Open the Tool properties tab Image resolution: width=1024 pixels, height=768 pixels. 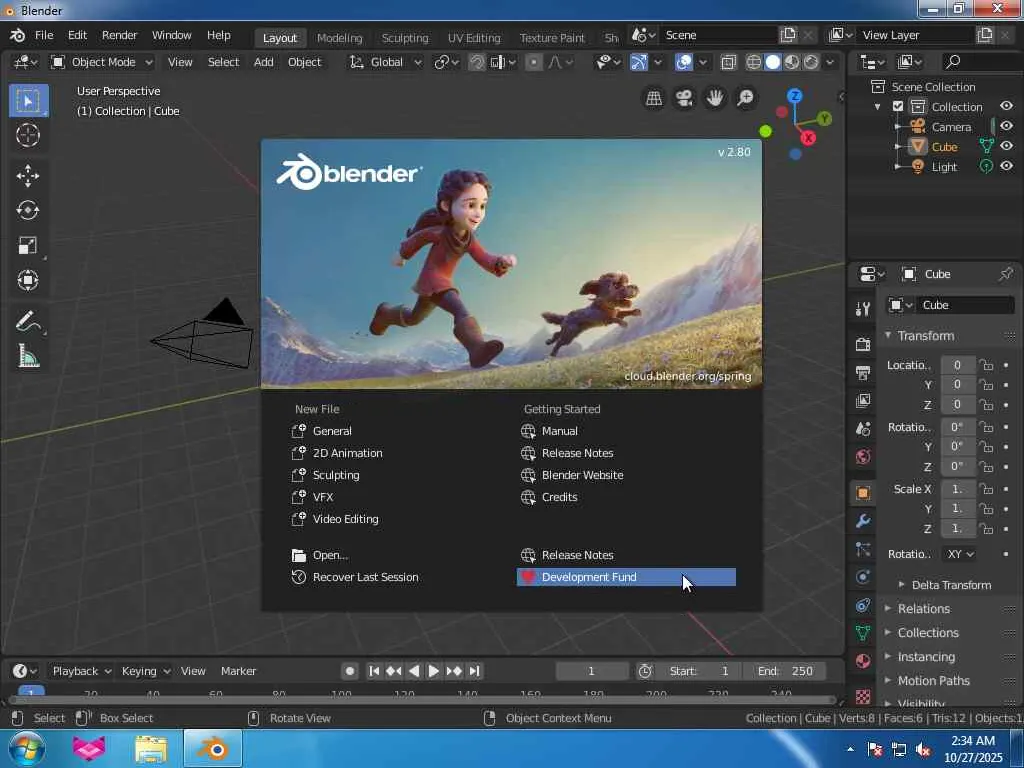[863, 309]
